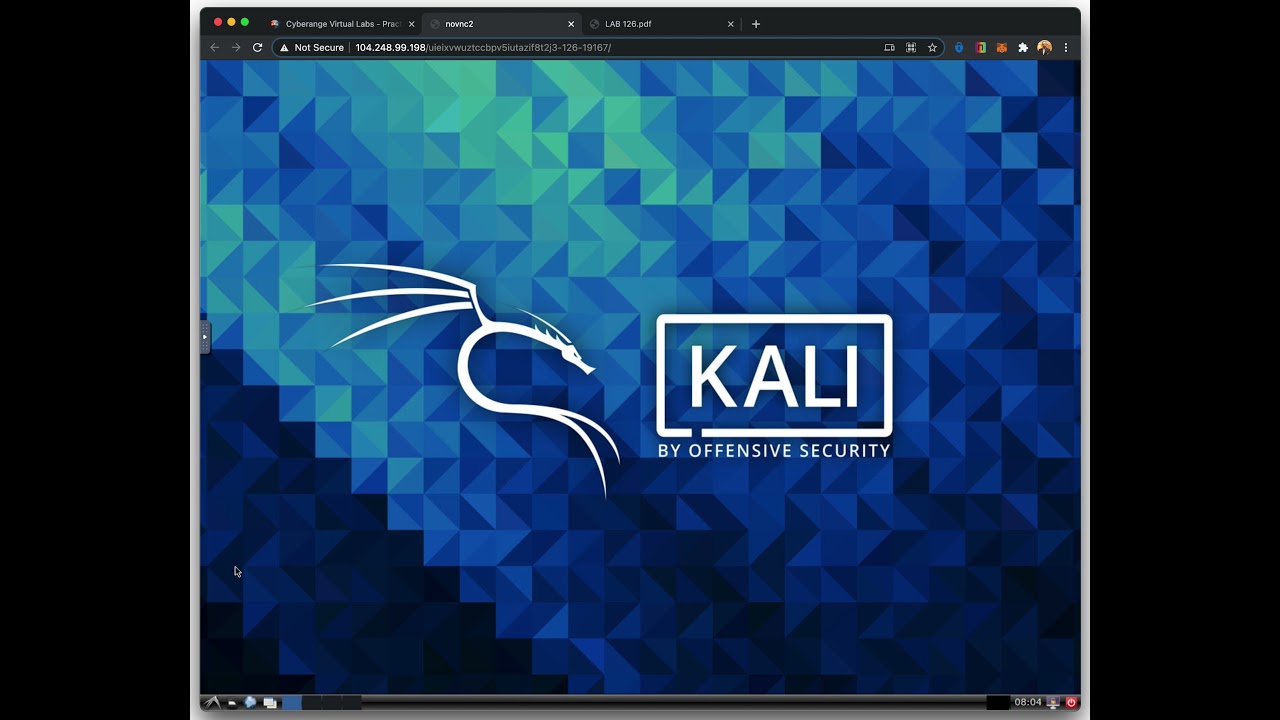
Task: Open a new browser tab
Action: pyautogui.click(x=756, y=24)
